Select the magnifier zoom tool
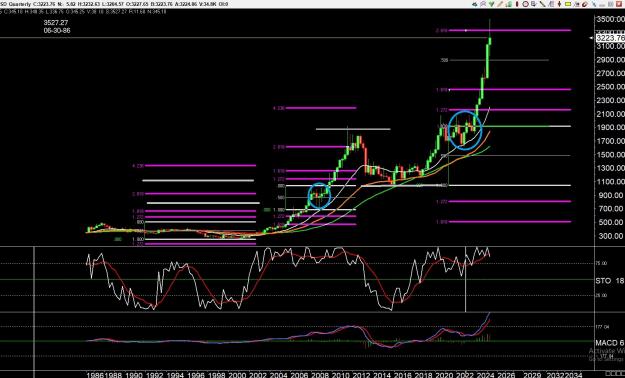 (483, 4)
